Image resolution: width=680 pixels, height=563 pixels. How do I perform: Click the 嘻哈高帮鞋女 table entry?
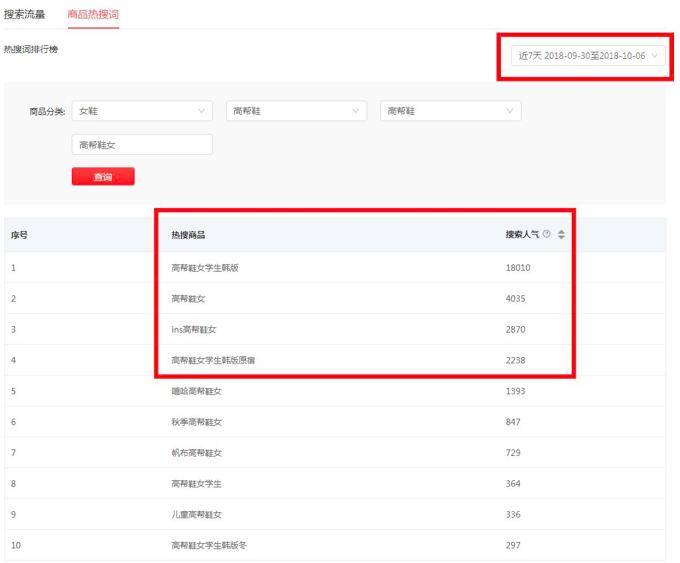click(196, 391)
